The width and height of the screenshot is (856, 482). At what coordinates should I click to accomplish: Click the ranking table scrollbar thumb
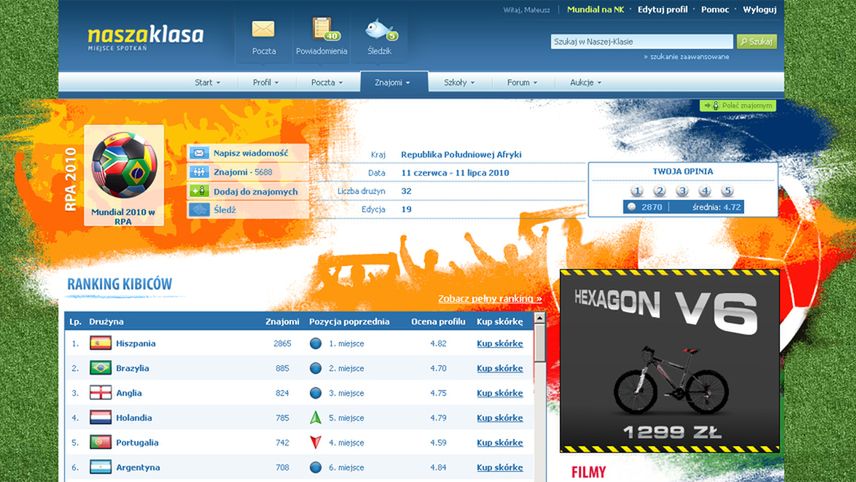539,343
